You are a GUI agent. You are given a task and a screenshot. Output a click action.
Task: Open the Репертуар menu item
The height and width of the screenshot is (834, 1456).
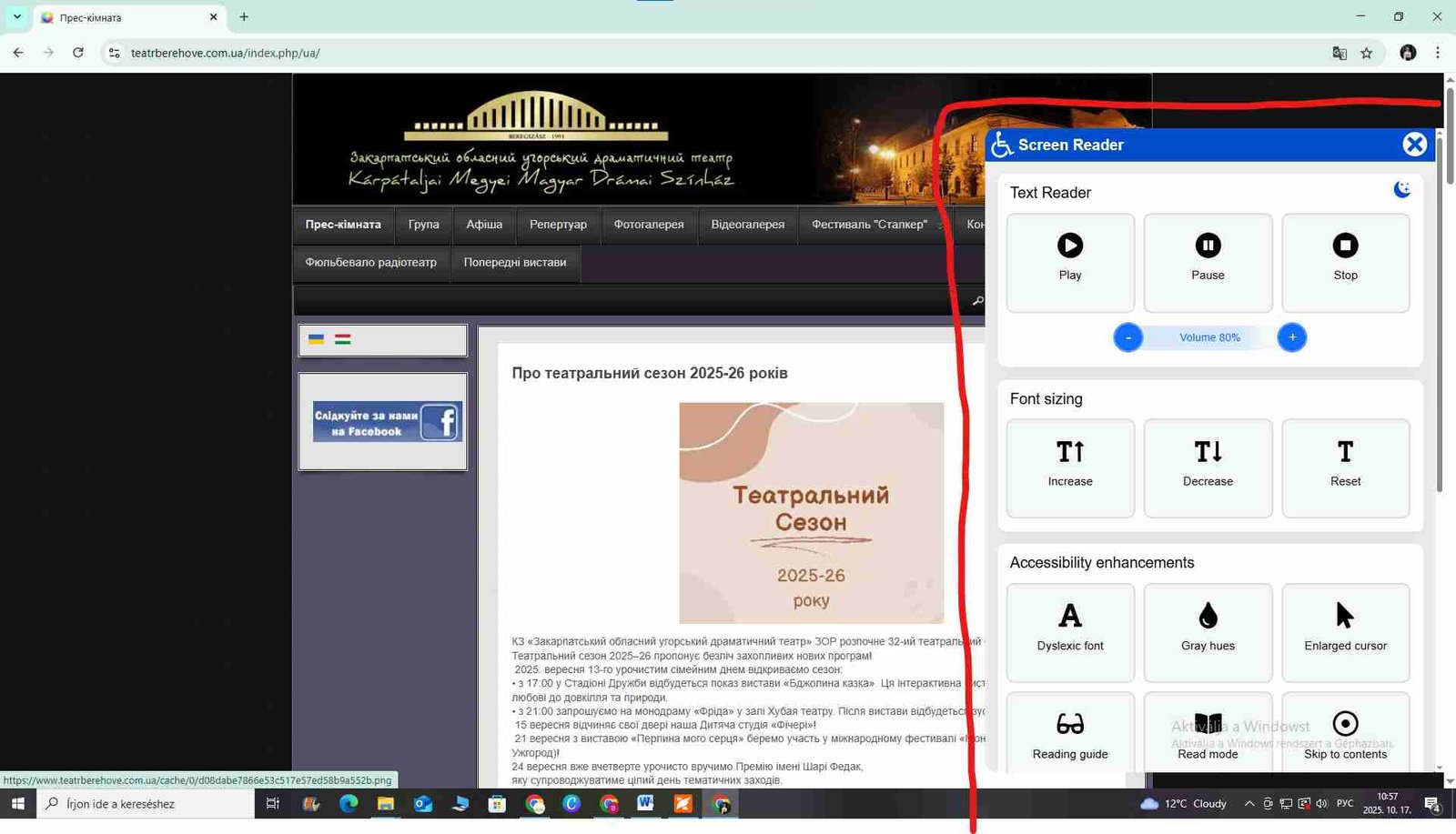coord(558,225)
